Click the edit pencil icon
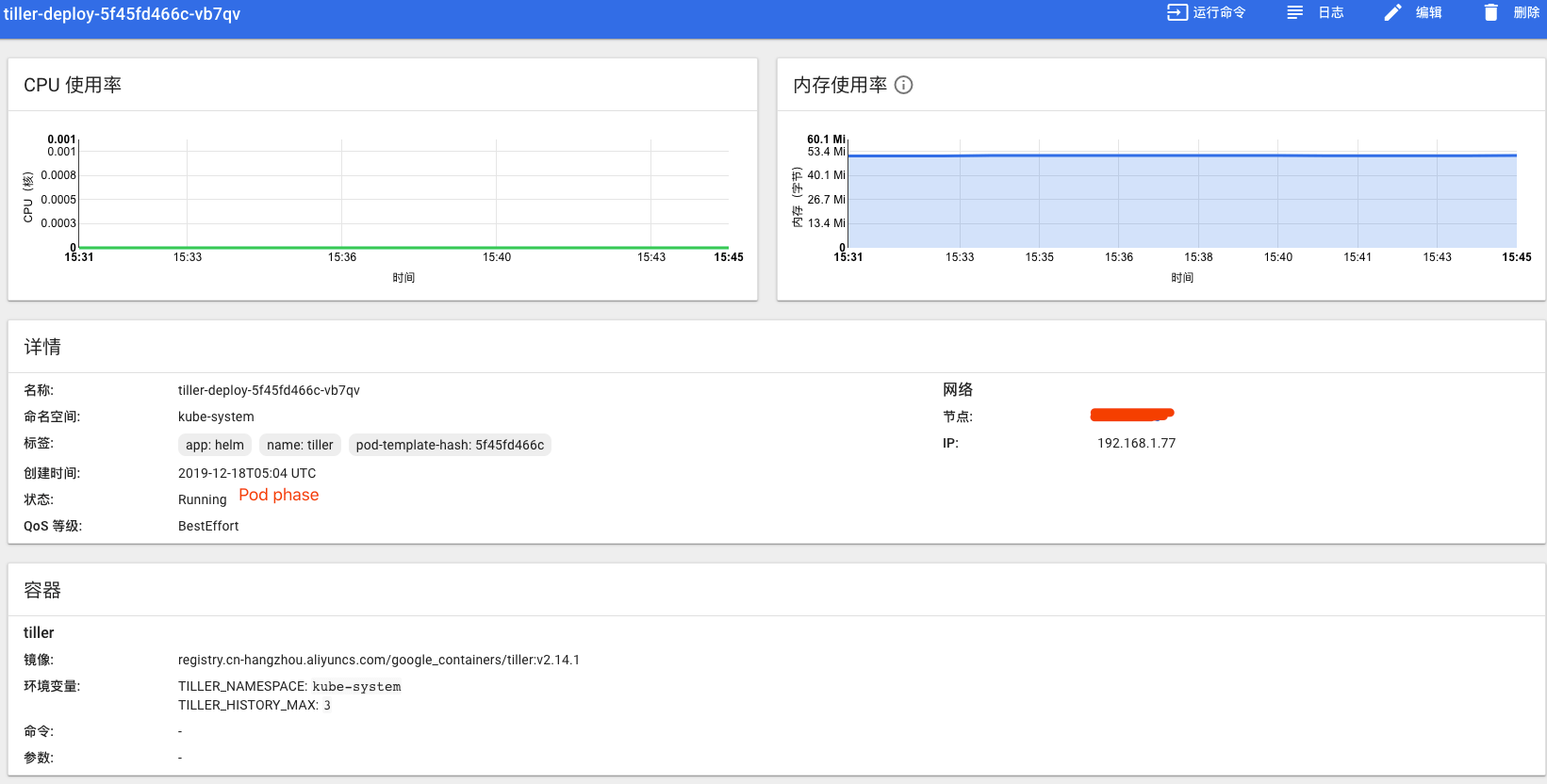Viewport: 1547px width, 784px height. point(1392,12)
